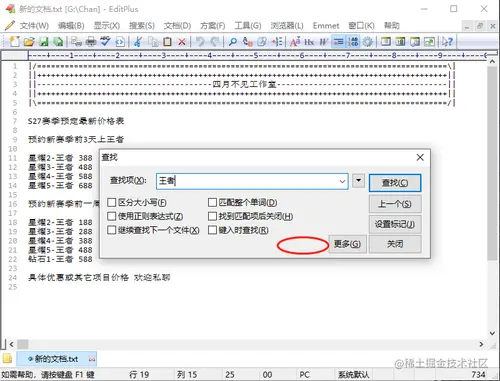
Task: Open preferences gear toolbar icon
Action: (x=368, y=42)
